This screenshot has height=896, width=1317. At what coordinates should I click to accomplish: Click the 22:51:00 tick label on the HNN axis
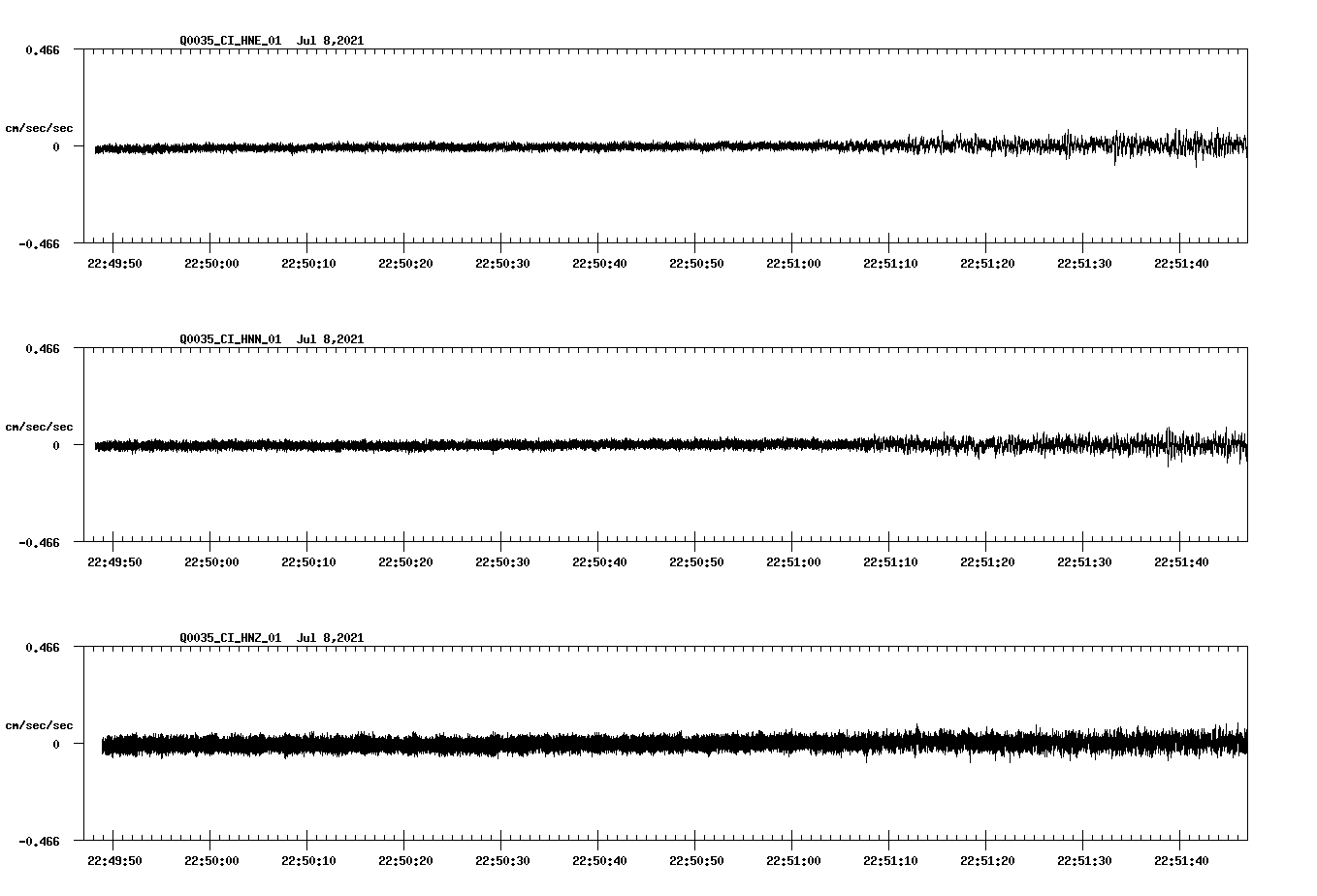click(791, 560)
